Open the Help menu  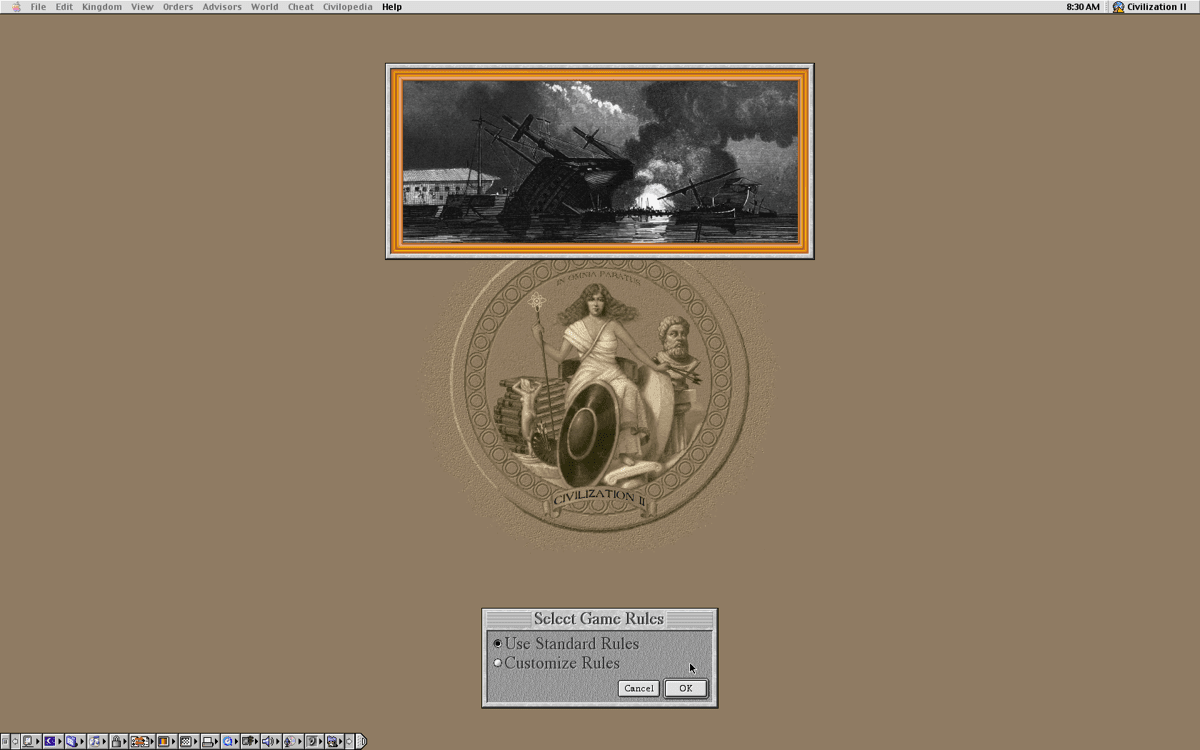pos(392,7)
